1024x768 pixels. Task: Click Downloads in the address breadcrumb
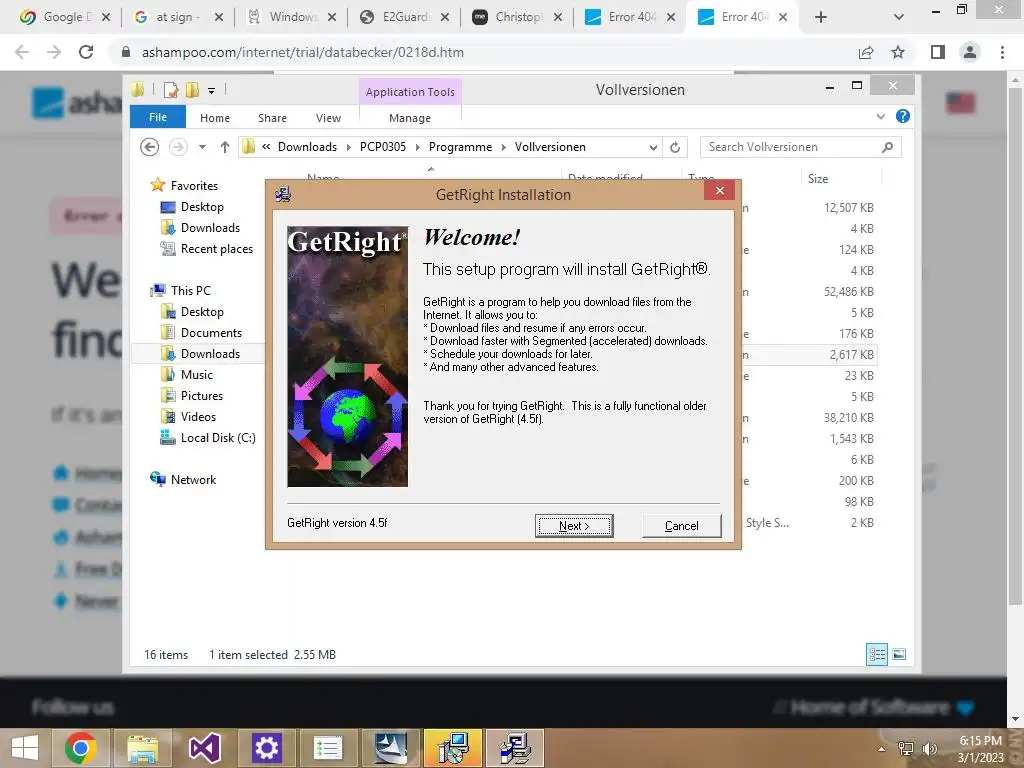coord(307,147)
